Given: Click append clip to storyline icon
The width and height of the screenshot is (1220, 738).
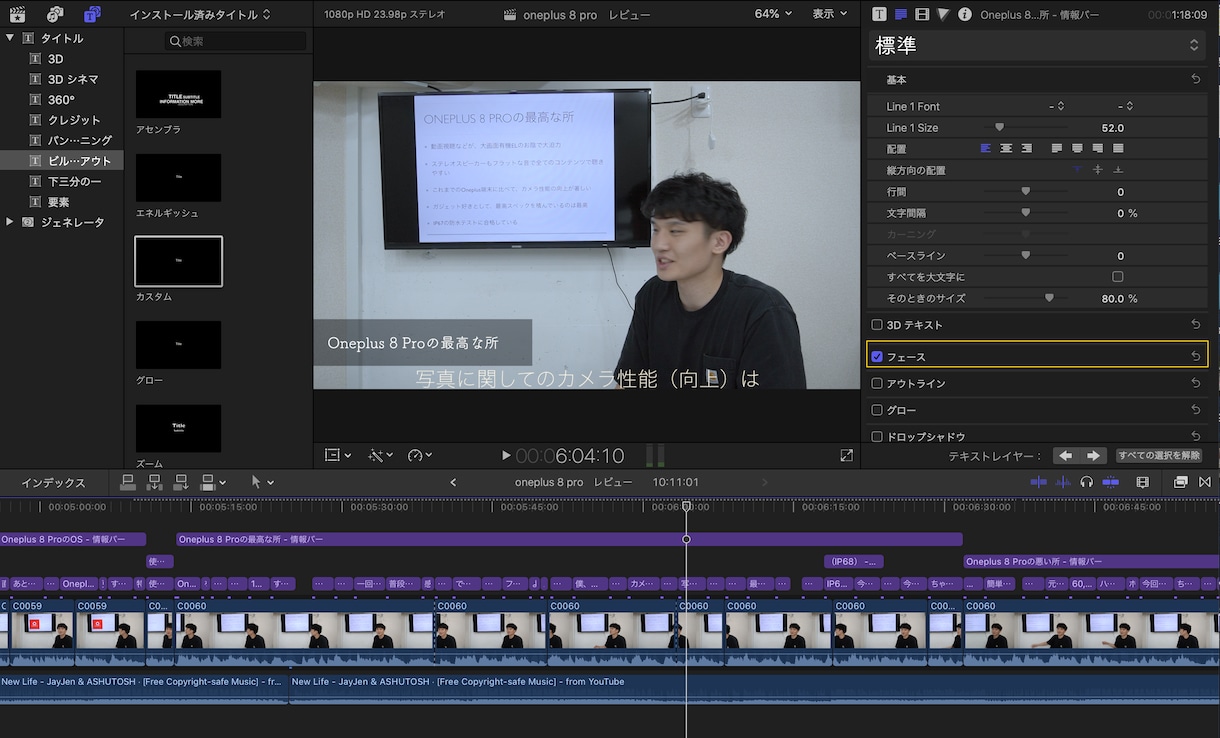Looking at the screenshot, I should (181, 482).
